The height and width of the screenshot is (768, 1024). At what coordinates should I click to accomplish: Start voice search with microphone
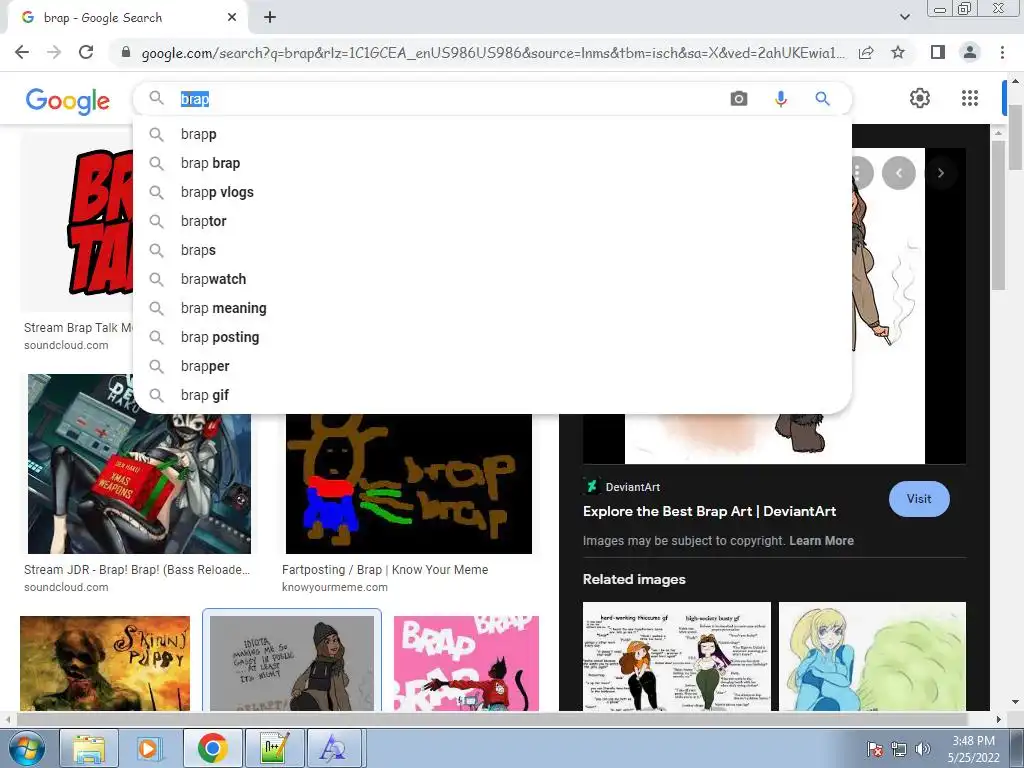pyautogui.click(x=780, y=99)
